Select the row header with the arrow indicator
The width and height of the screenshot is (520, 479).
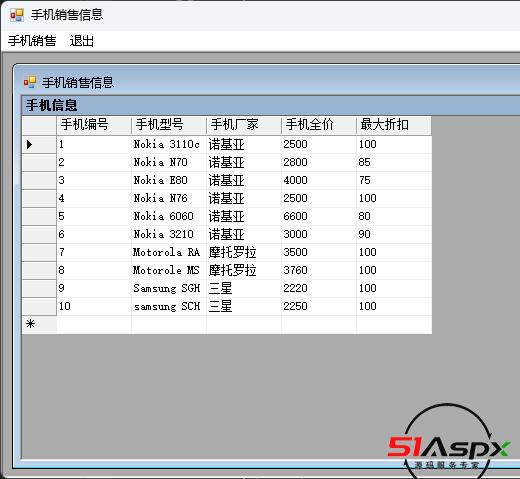(39, 144)
